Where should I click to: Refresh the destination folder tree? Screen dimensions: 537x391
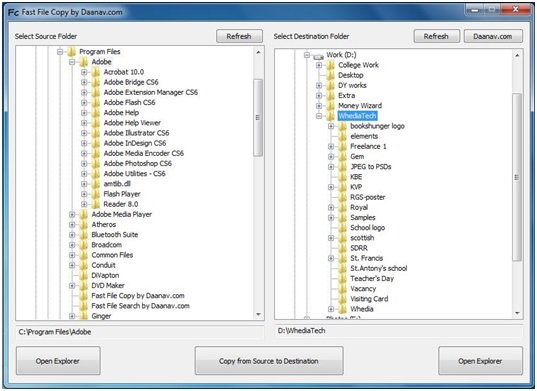point(436,36)
